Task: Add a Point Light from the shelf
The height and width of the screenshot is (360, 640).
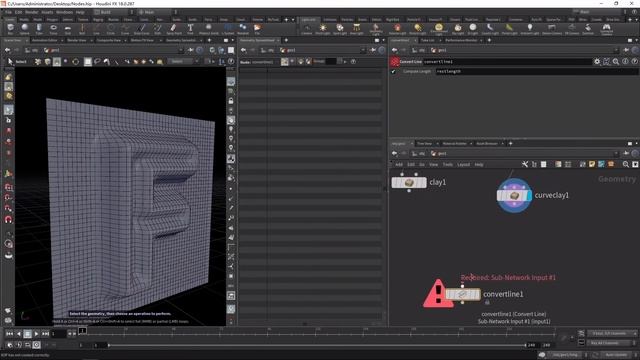Action: pos(323,29)
